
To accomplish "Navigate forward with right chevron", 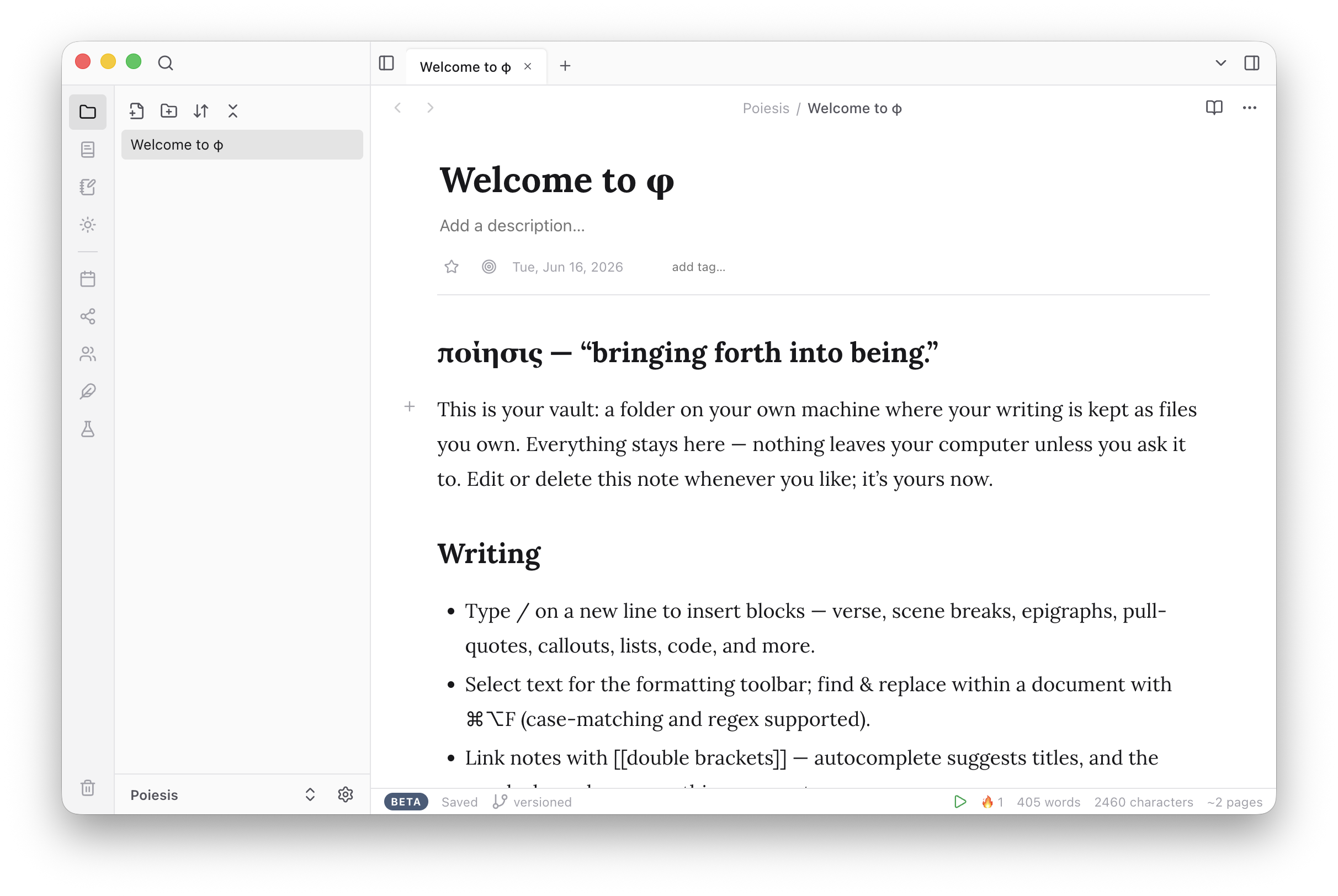I will 430,108.
